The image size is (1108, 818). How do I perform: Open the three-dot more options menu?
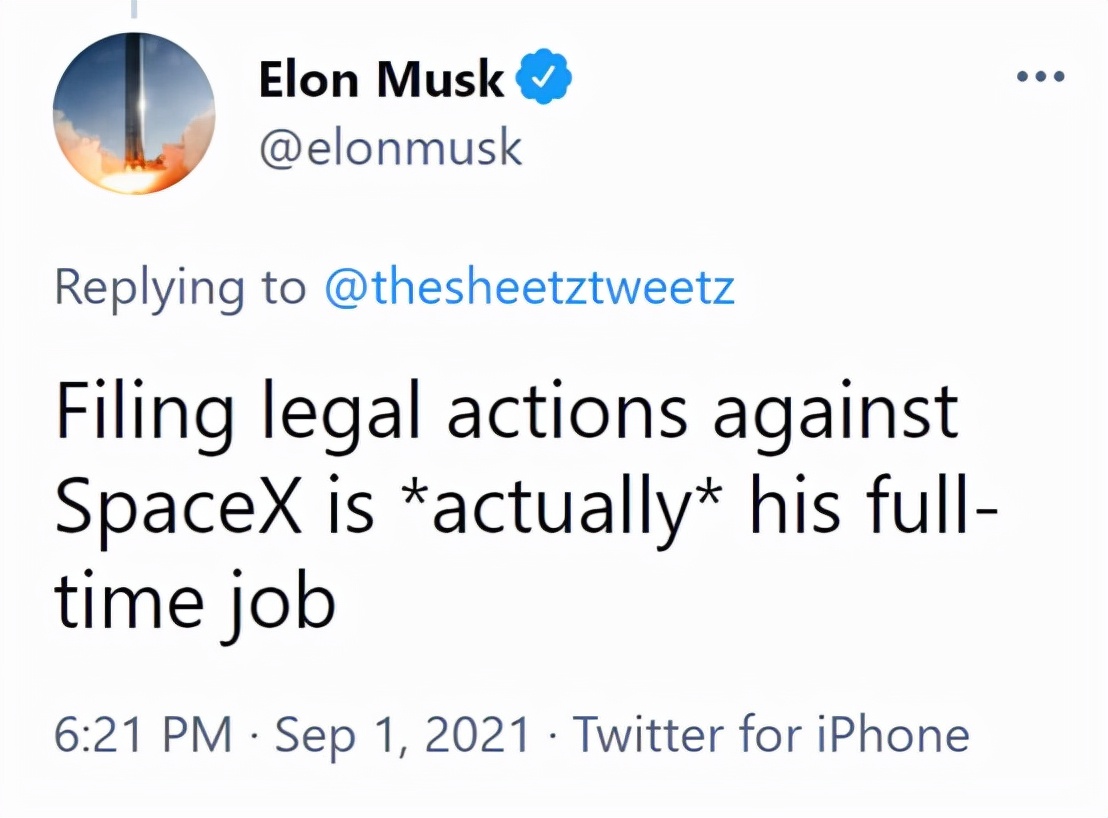coord(1042,77)
